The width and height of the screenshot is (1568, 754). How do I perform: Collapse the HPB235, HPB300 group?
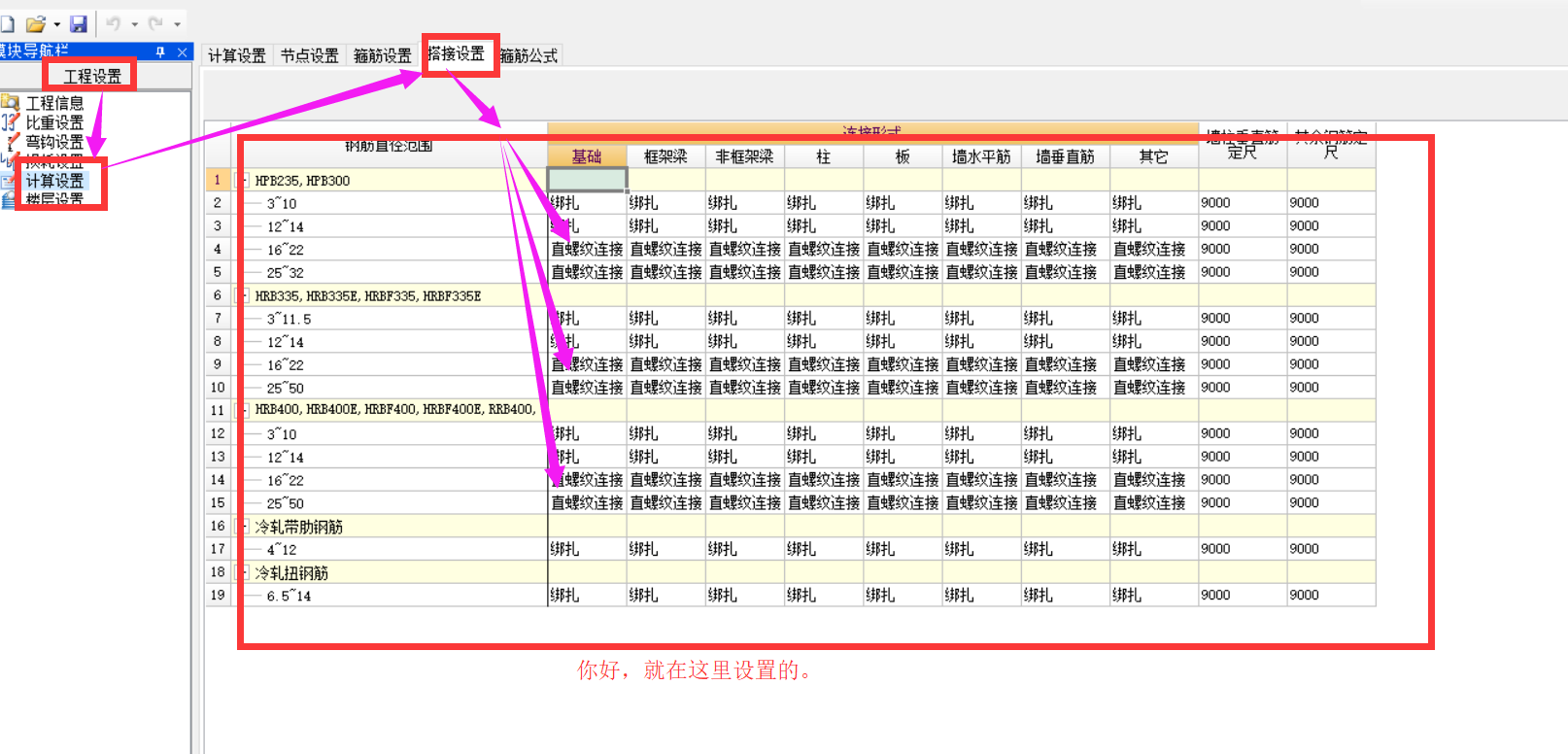pyautogui.click(x=244, y=180)
